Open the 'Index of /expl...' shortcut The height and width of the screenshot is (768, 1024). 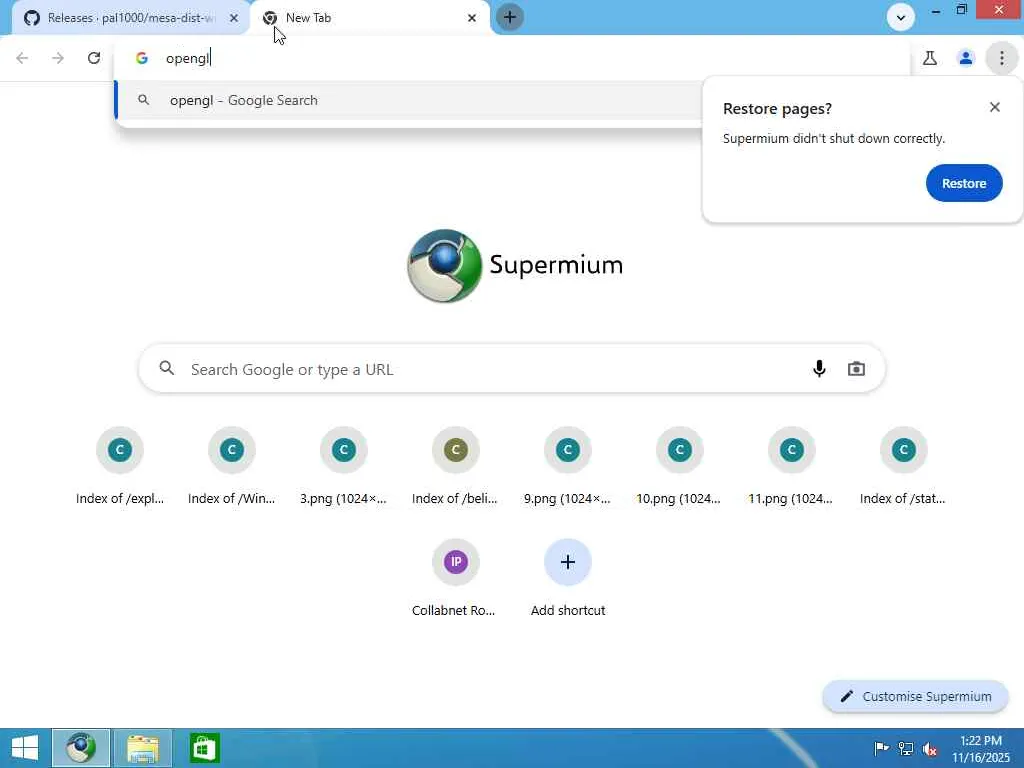point(120,465)
